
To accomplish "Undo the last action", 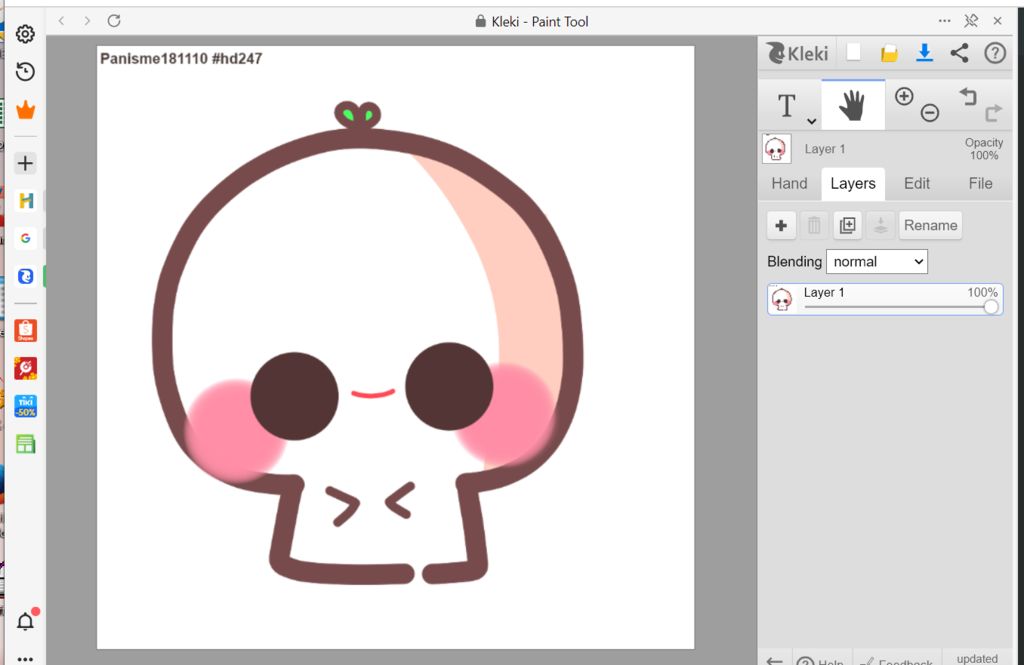I will click(968, 97).
